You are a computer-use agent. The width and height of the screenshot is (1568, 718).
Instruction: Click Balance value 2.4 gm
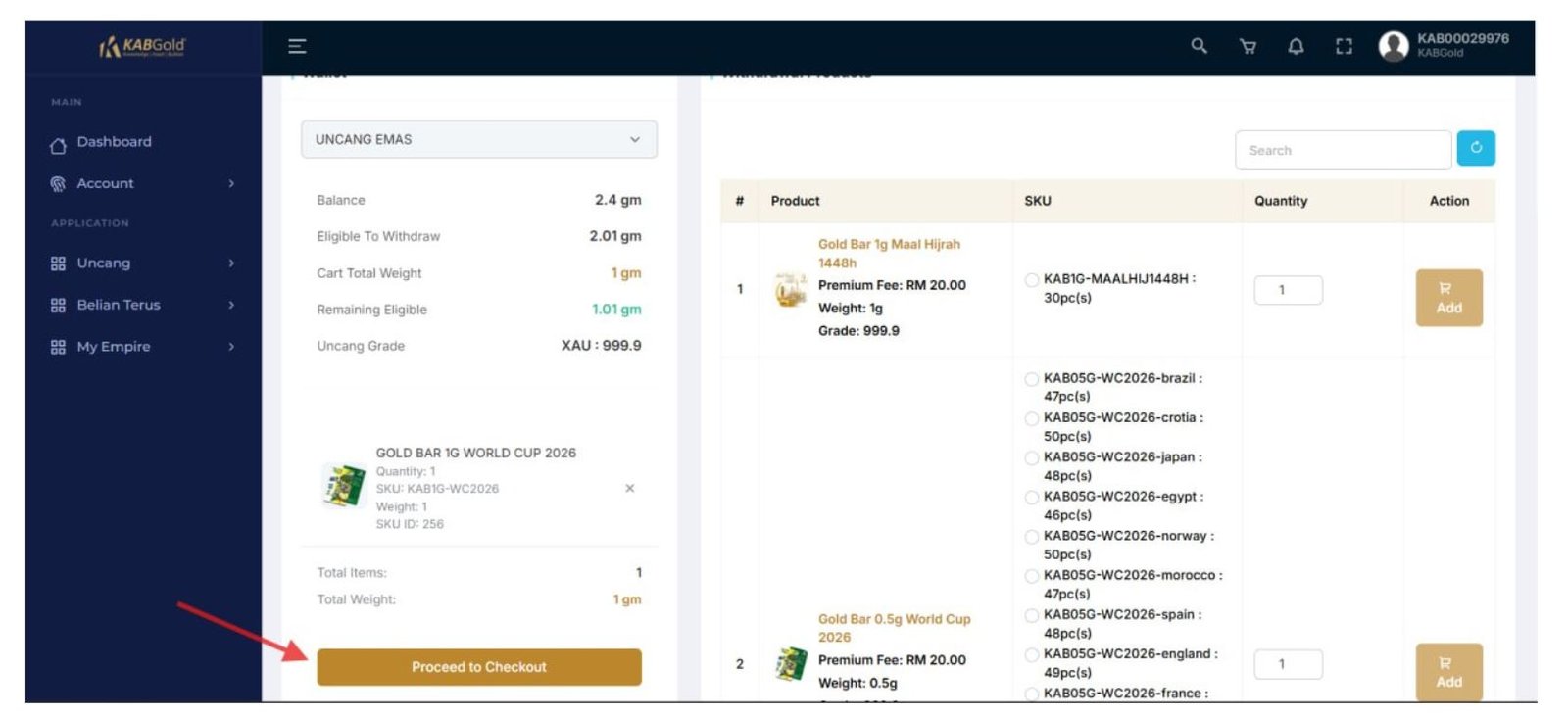coord(617,200)
